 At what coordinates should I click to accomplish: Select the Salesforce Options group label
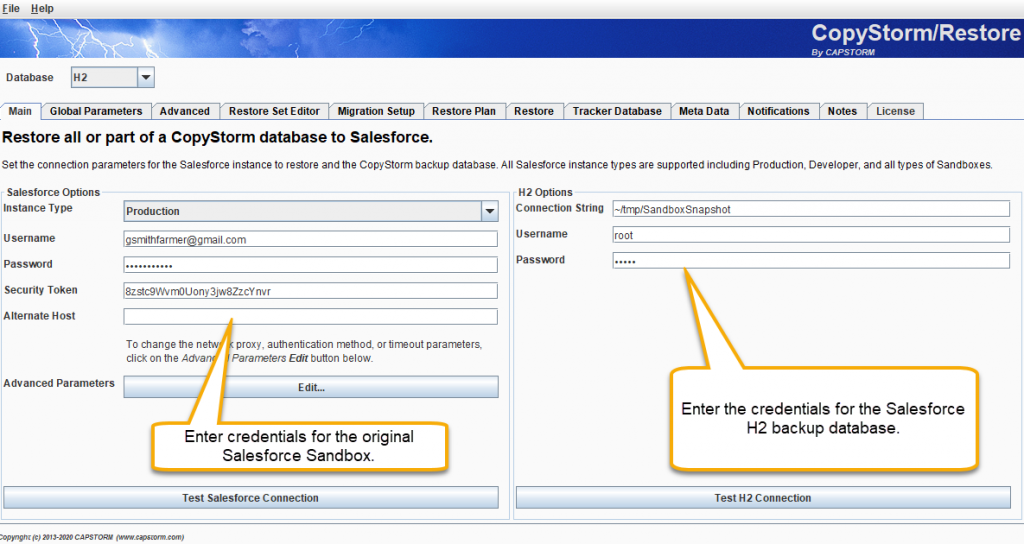[x=54, y=192]
